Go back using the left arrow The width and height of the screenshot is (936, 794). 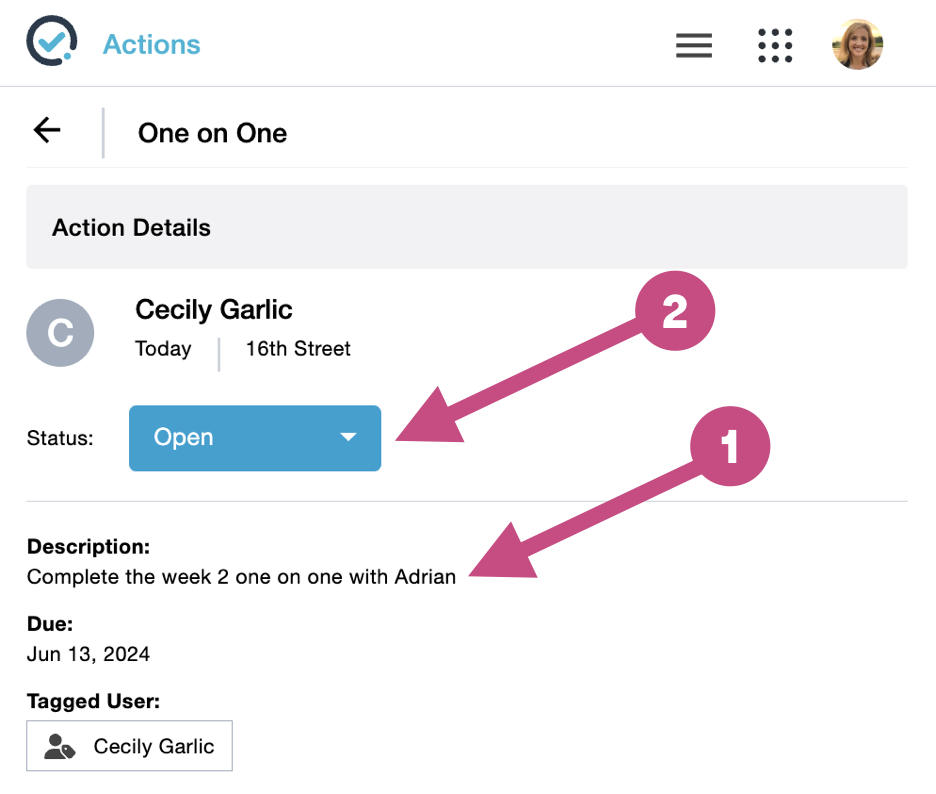(47, 130)
